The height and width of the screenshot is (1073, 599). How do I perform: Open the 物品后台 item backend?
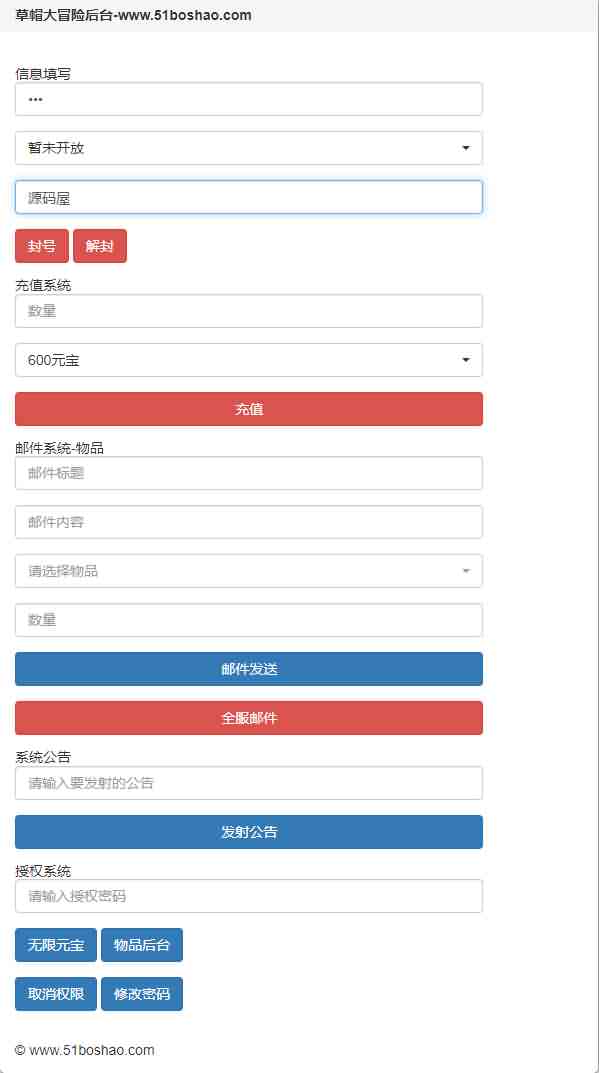point(142,944)
